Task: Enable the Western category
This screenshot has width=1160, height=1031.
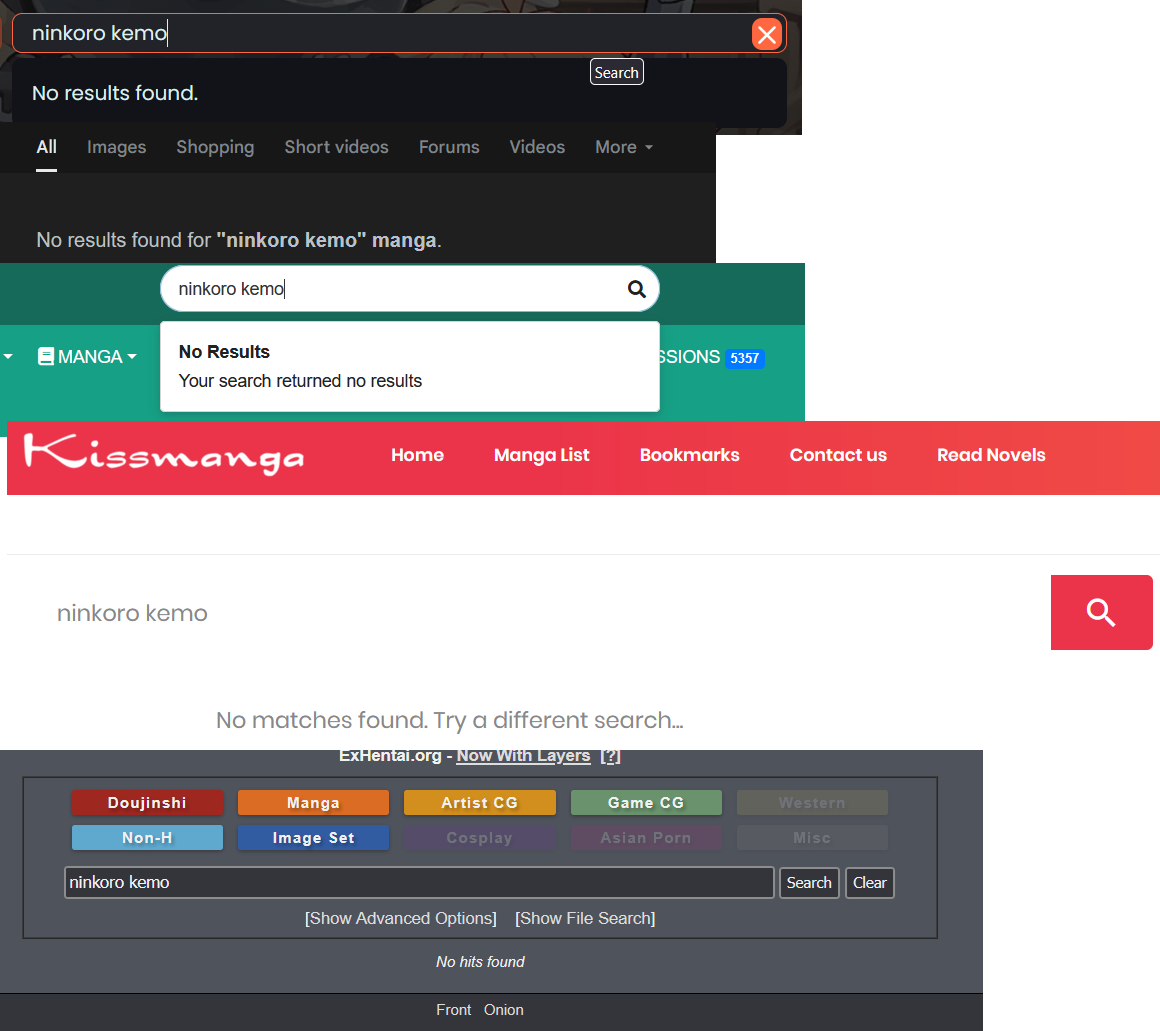Action: (812, 802)
